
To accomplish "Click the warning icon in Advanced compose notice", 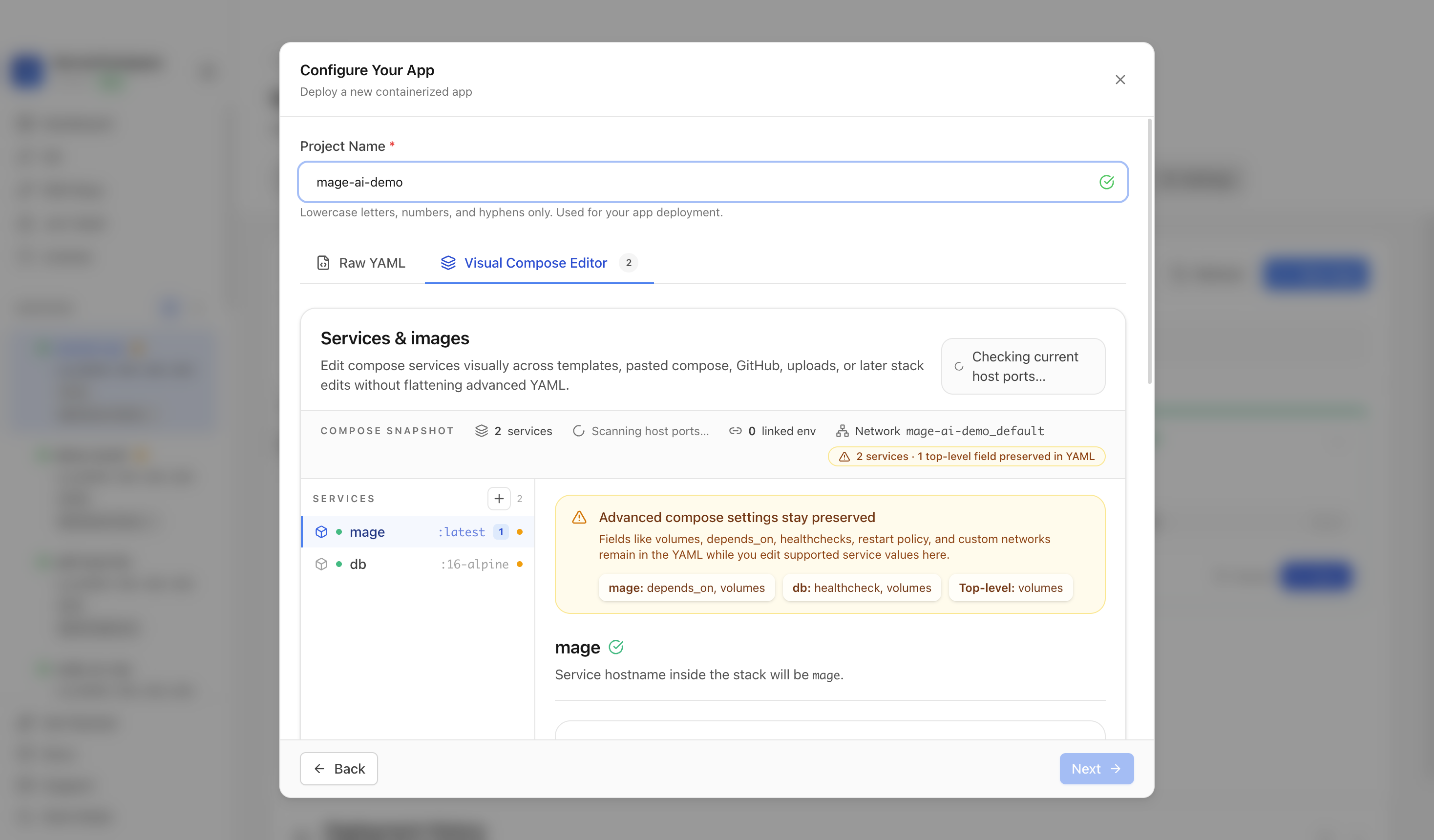I will point(579,517).
